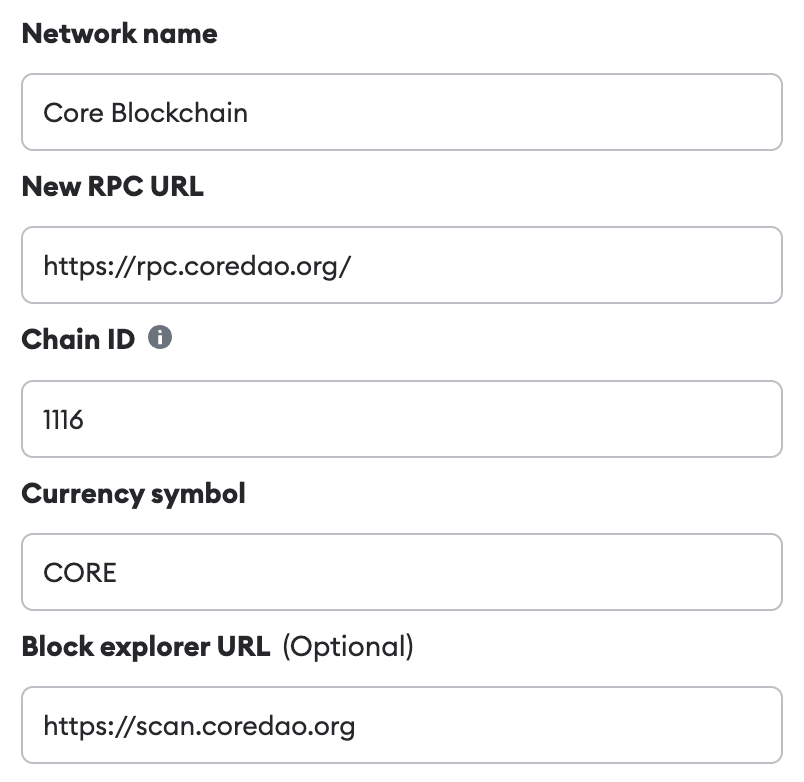The width and height of the screenshot is (804, 782).
Task: Click the "Block explorer URL" label
Action: (145, 646)
